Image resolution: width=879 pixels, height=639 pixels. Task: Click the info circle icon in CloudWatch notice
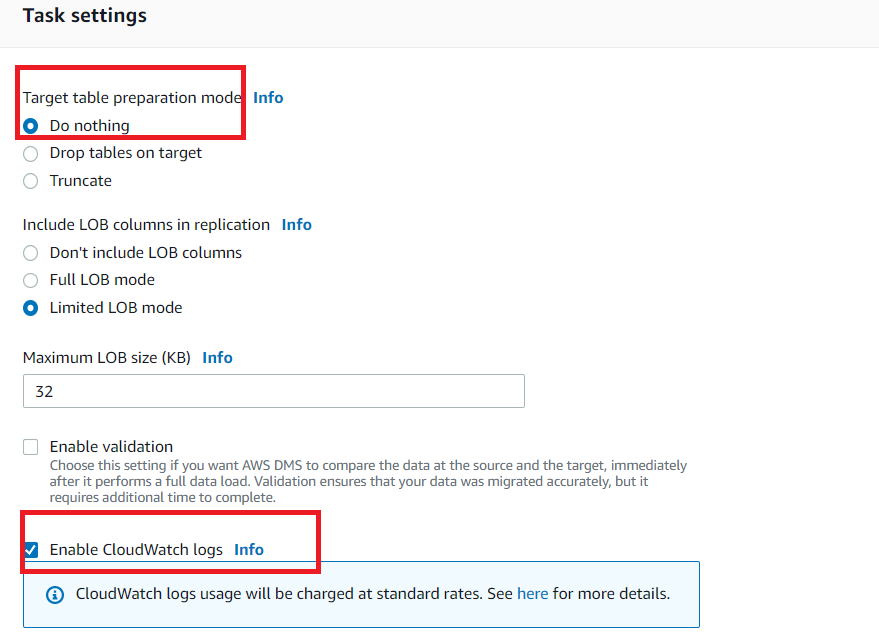coord(55,595)
